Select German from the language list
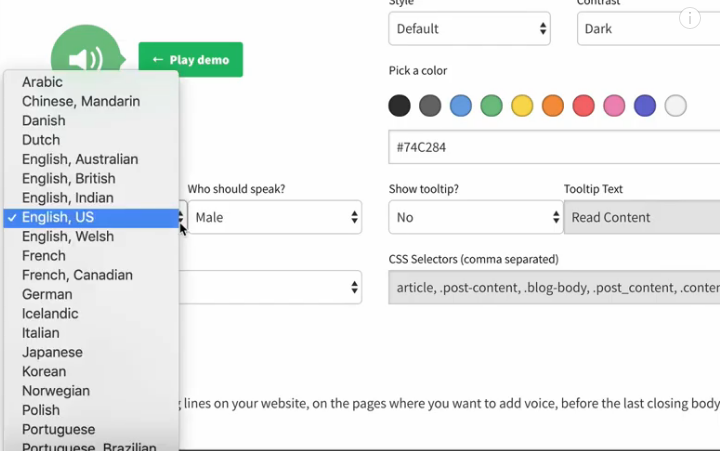 click(91, 294)
